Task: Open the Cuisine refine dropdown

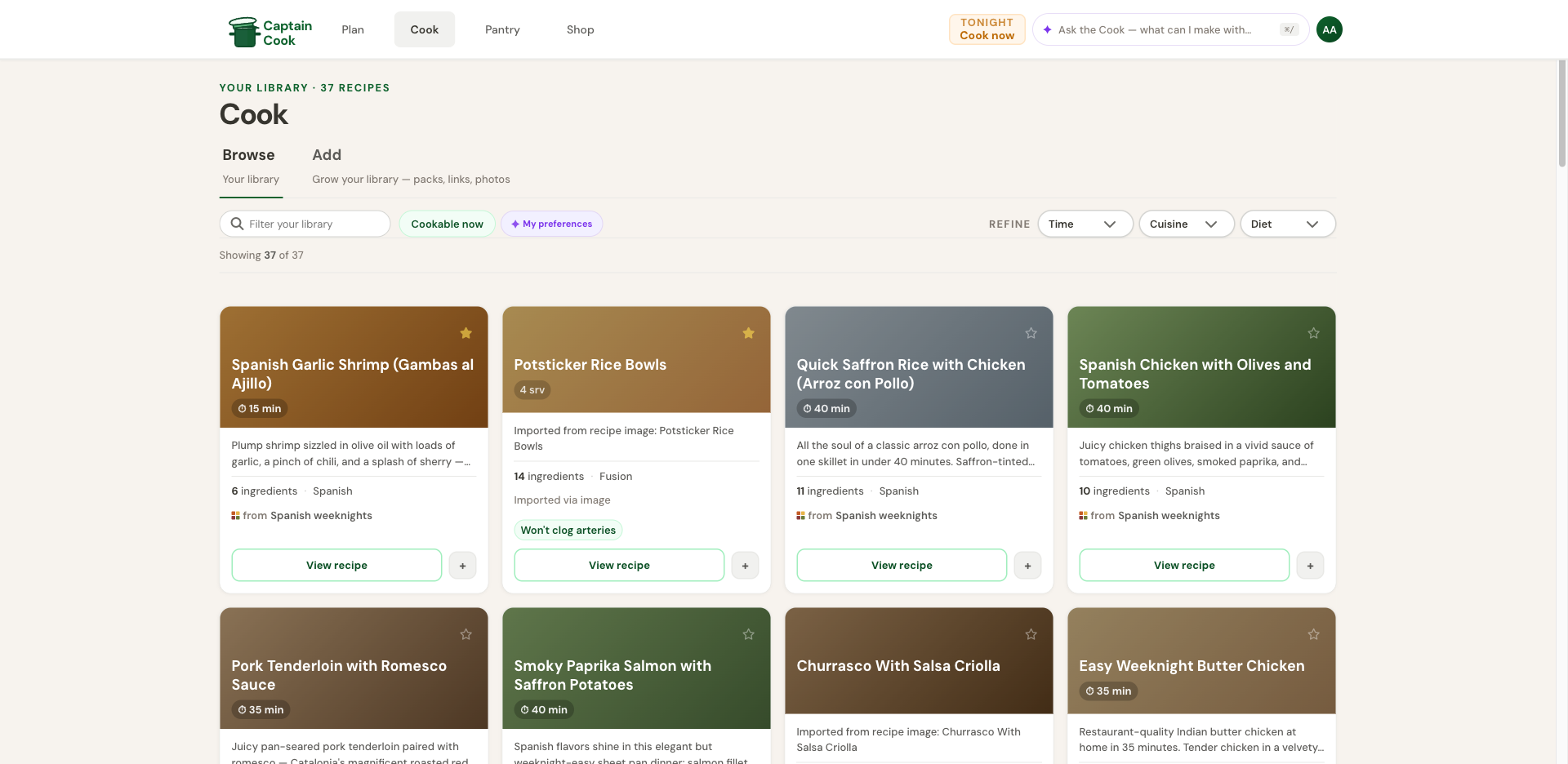Action: [x=1187, y=224]
